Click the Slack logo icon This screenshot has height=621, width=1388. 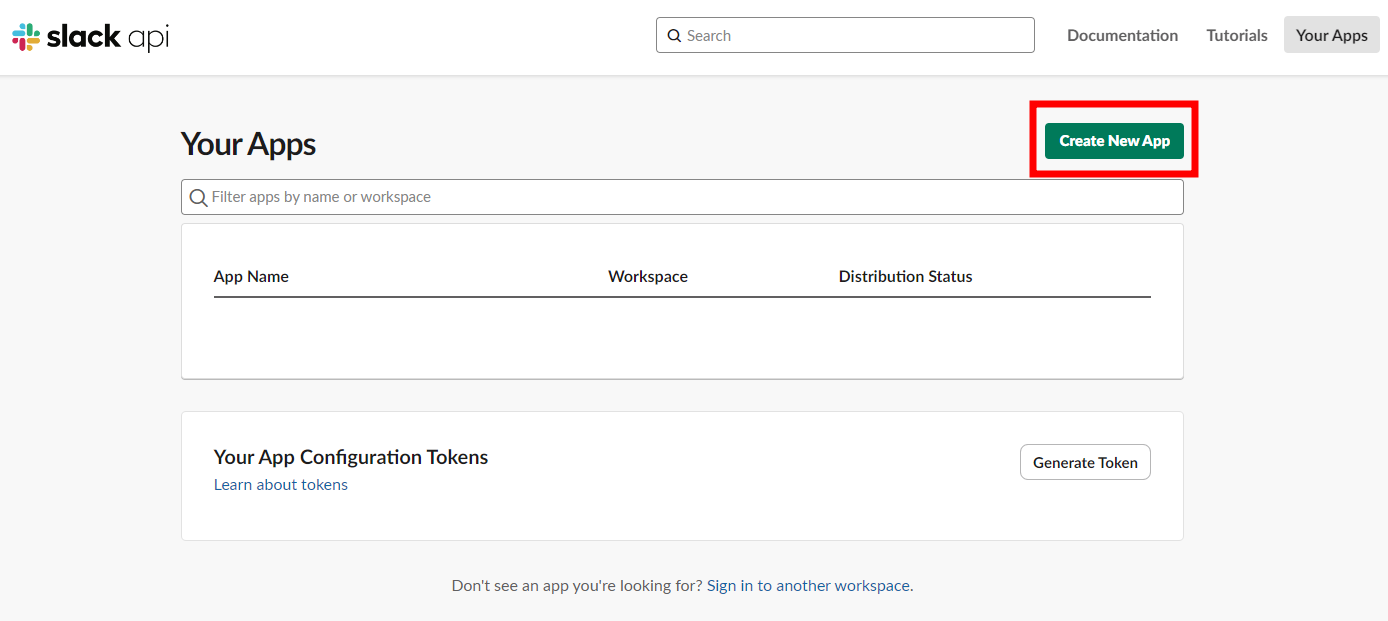[26, 37]
